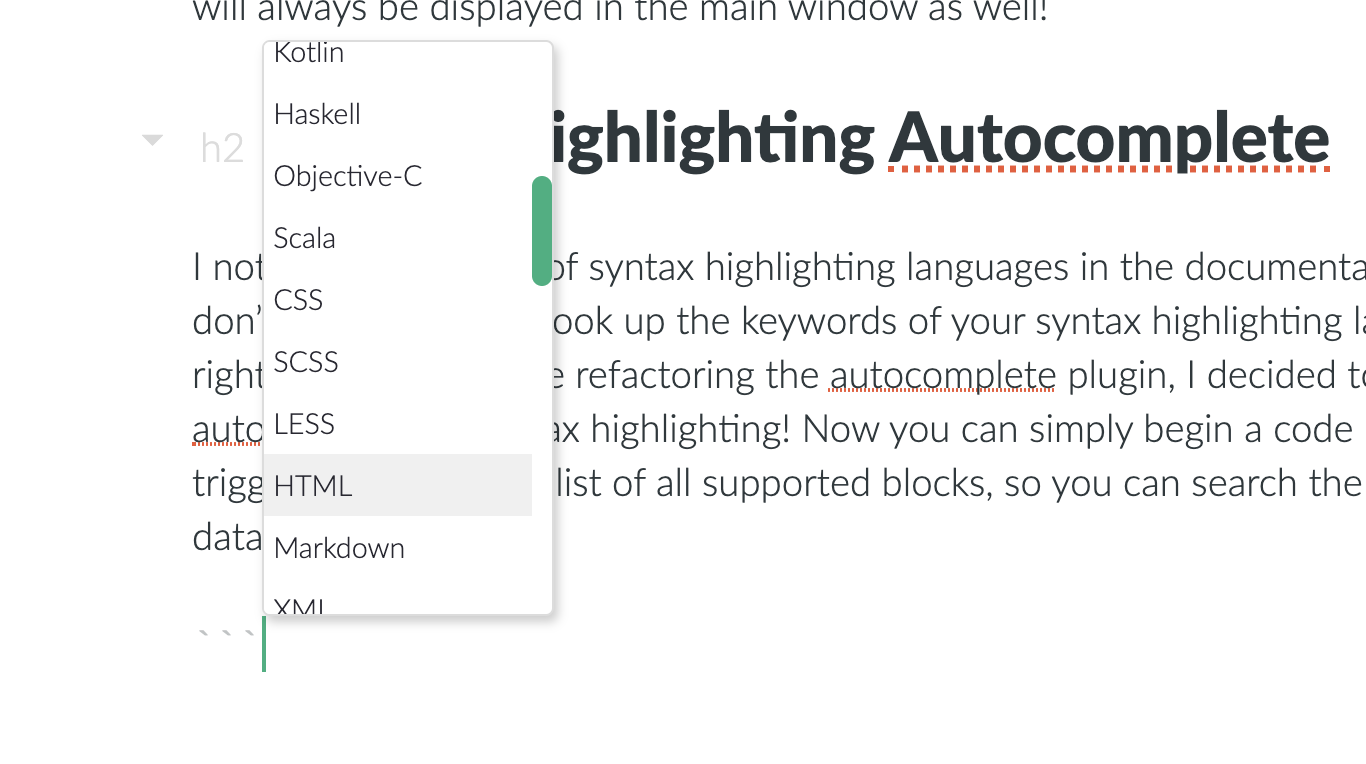Choose CSS from the autocomplete list
The width and height of the screenshot is (1366, 764).
398,299
